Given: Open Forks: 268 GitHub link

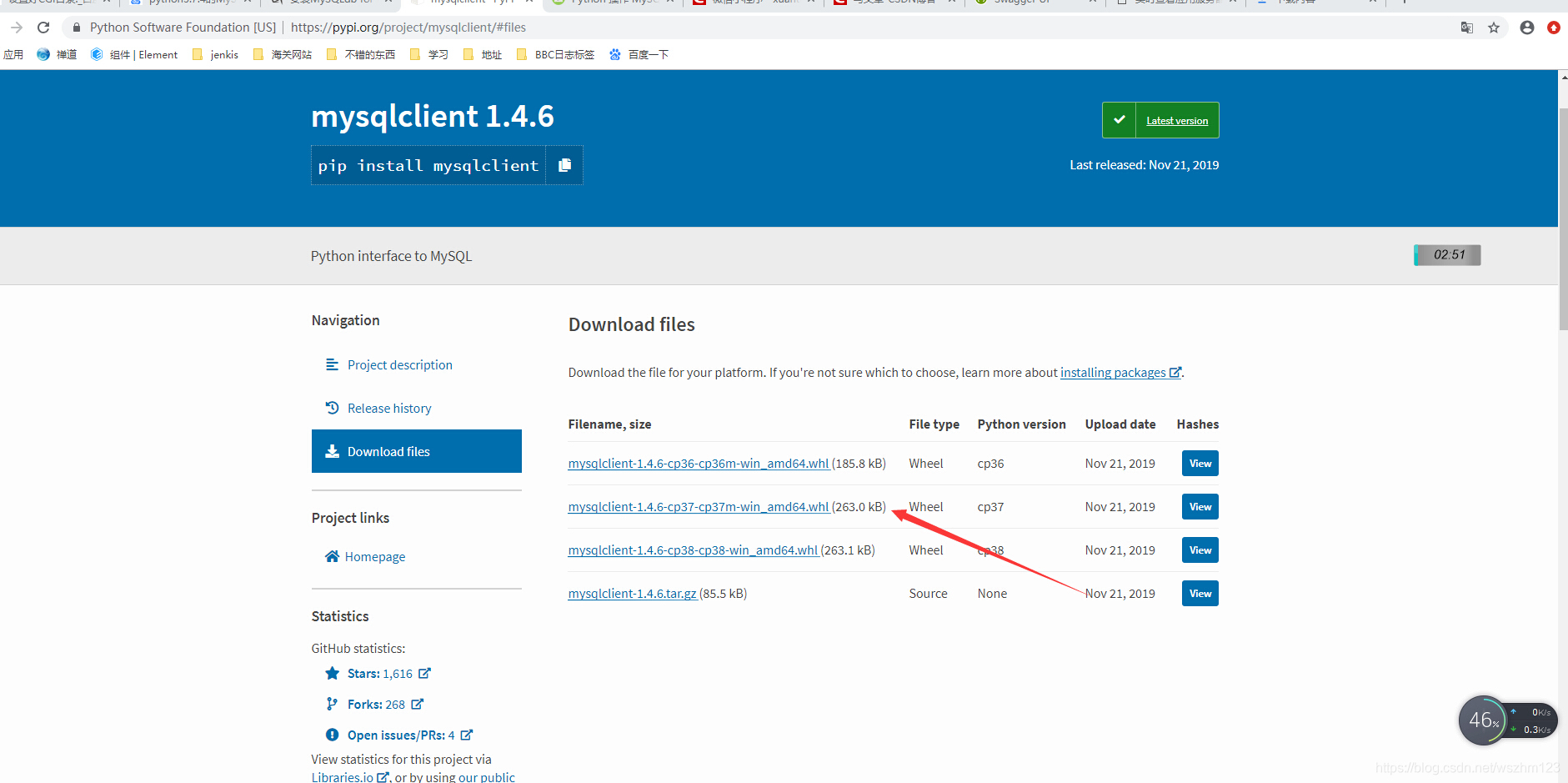Looking at the screenshot, I should [x=376, y=704].
